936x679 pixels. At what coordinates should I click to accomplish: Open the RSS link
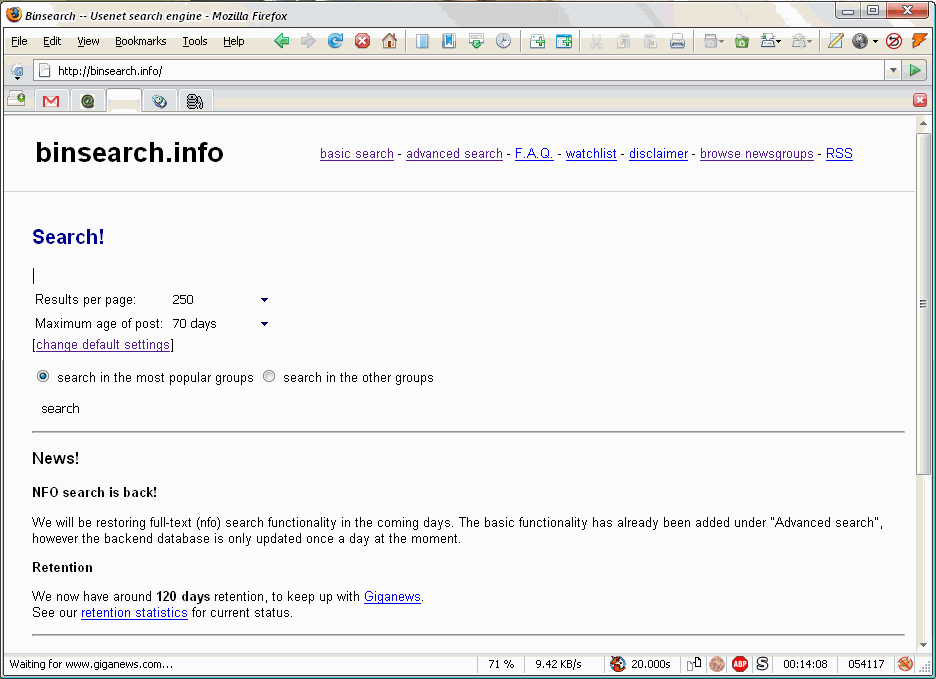839,153
